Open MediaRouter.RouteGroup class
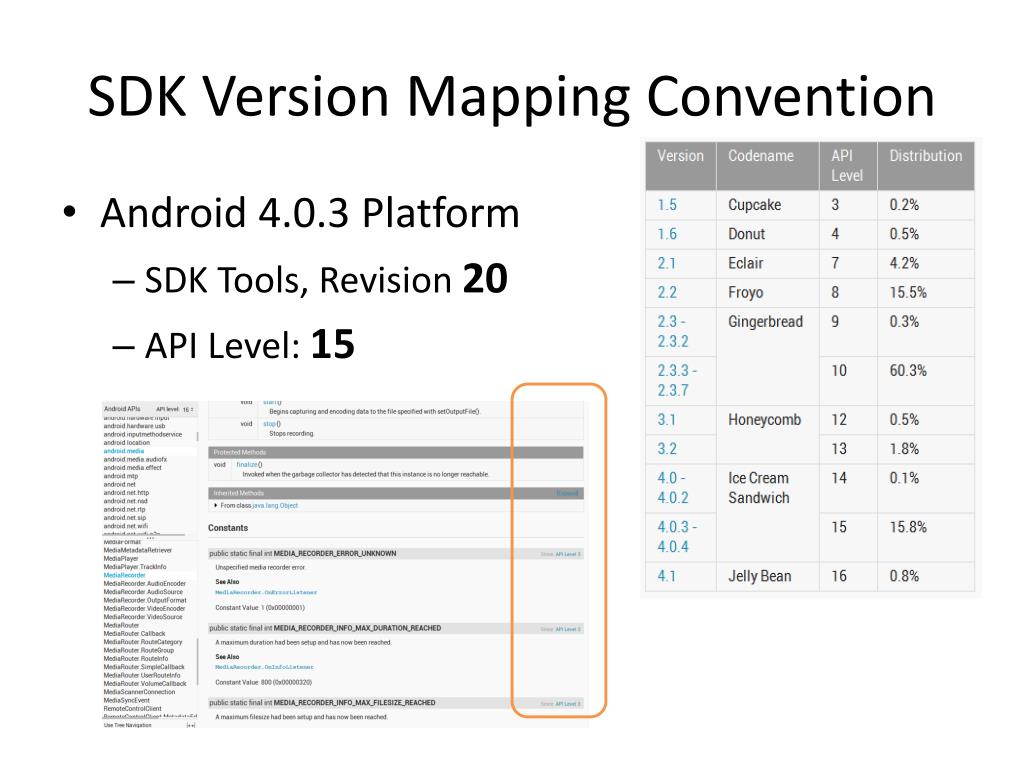Image resolution: width=1024 pixels, height=768 pixels. [x=138, y=650]
